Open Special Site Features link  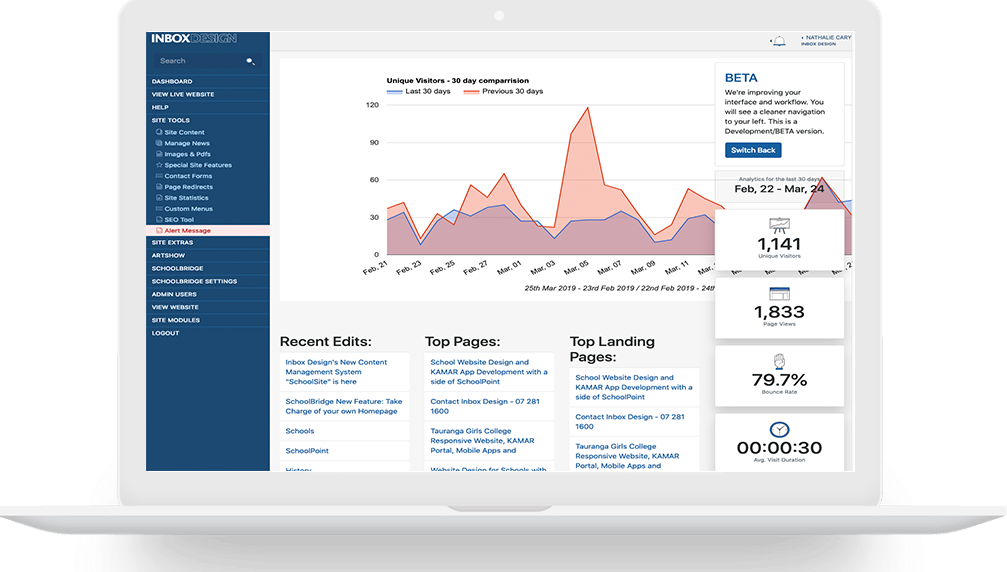point(198,165)
